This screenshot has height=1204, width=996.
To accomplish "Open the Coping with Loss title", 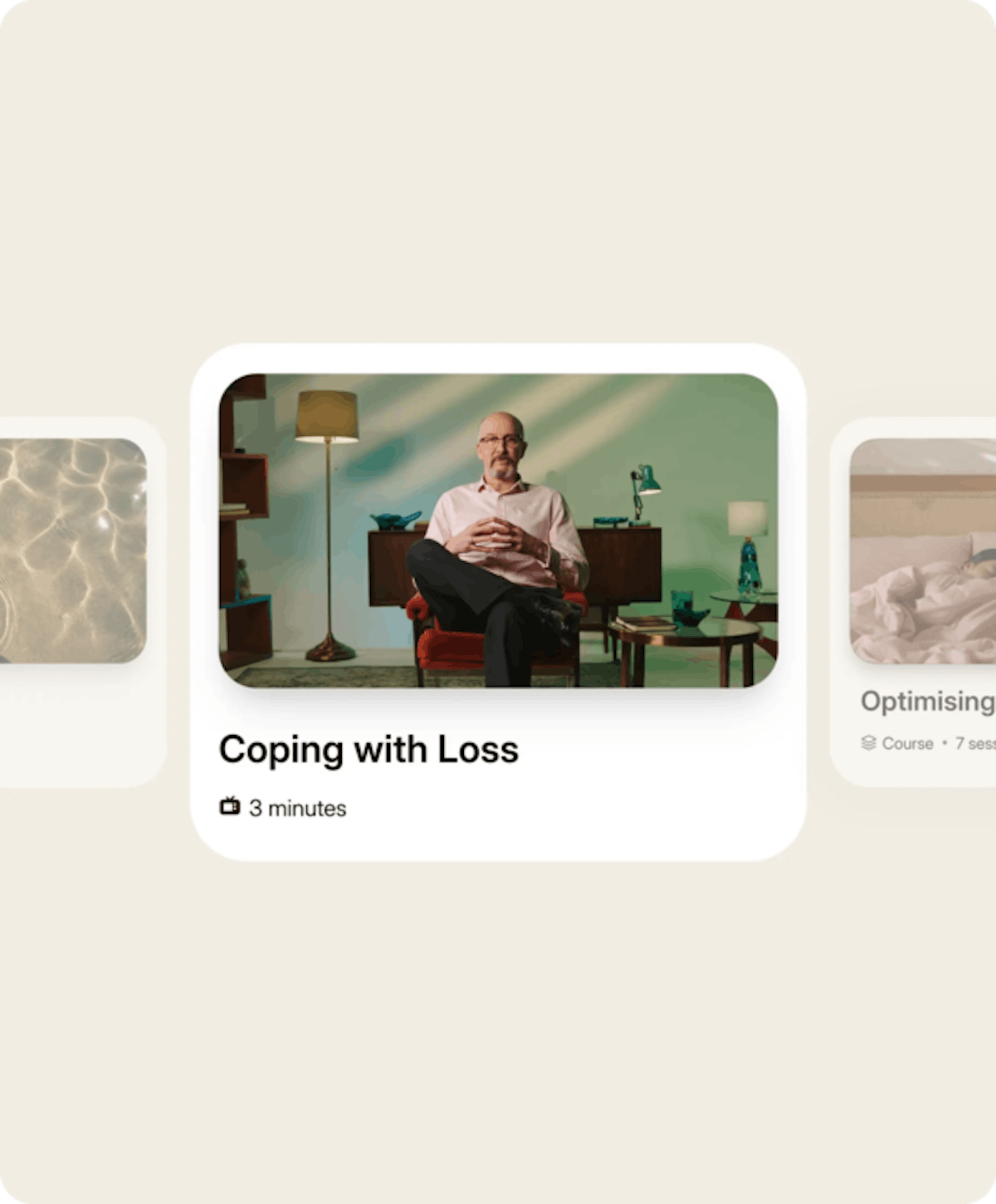I will coord(369,750).
